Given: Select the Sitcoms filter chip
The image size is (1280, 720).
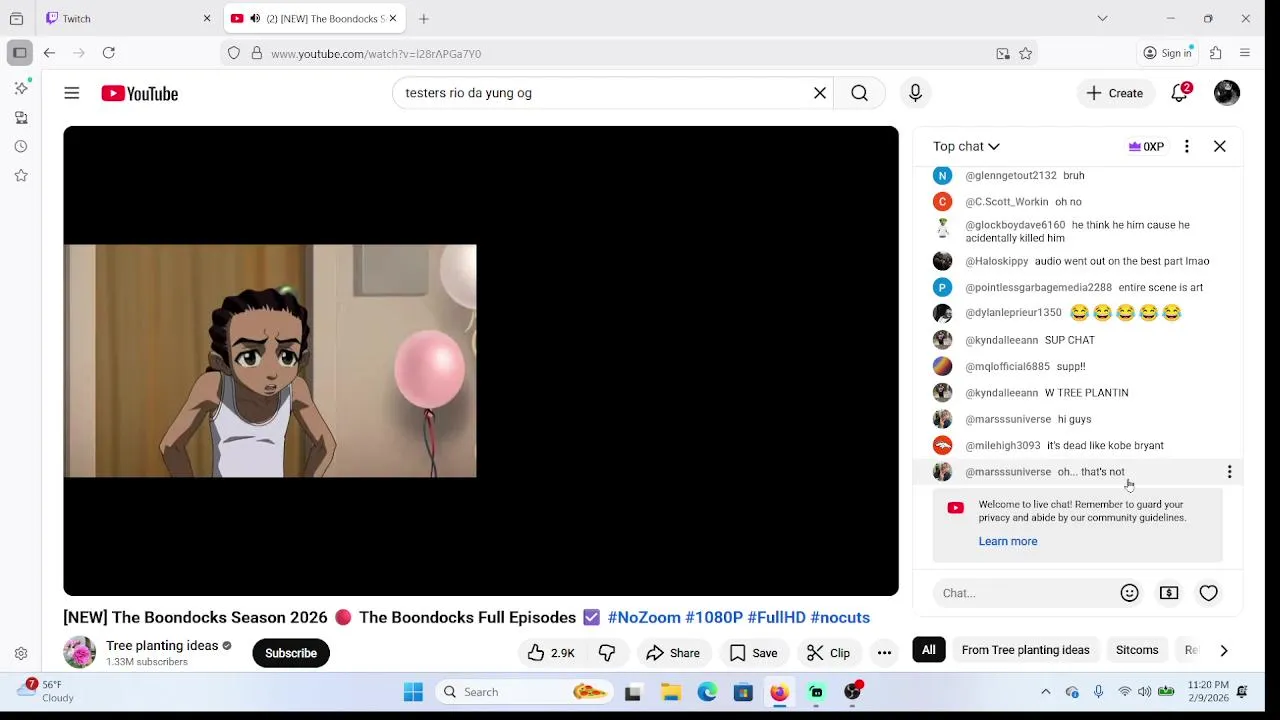Looking at the screenshot, I should 1137,650.
